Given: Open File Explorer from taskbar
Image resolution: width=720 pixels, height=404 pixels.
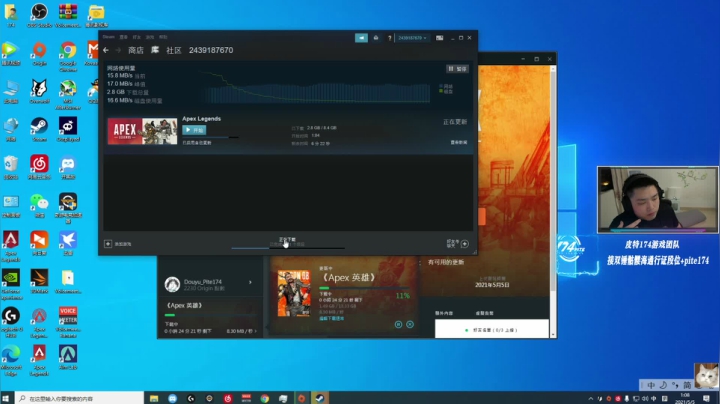Looking at the screenshot, I should pos(154,398).
